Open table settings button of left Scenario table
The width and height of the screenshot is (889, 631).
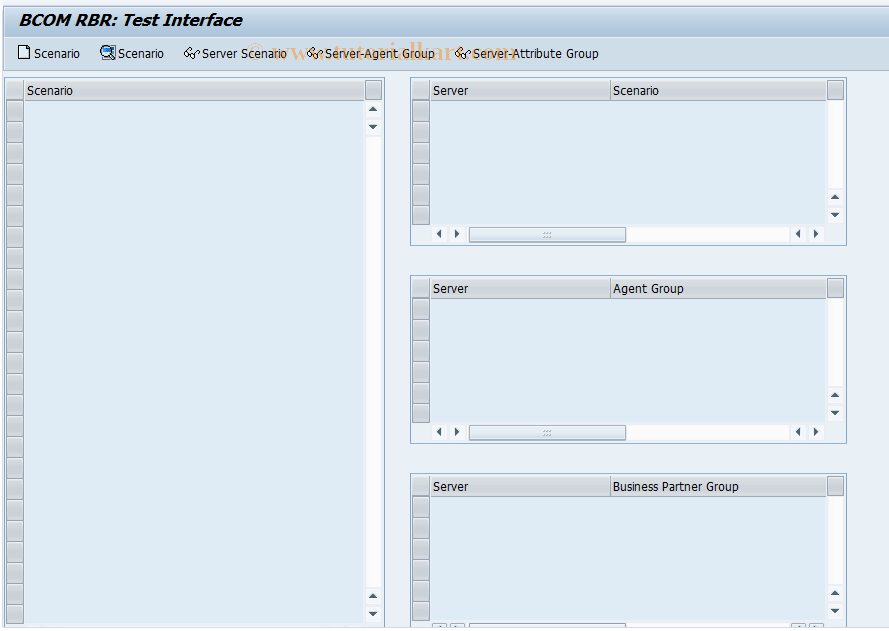(374, 90)
